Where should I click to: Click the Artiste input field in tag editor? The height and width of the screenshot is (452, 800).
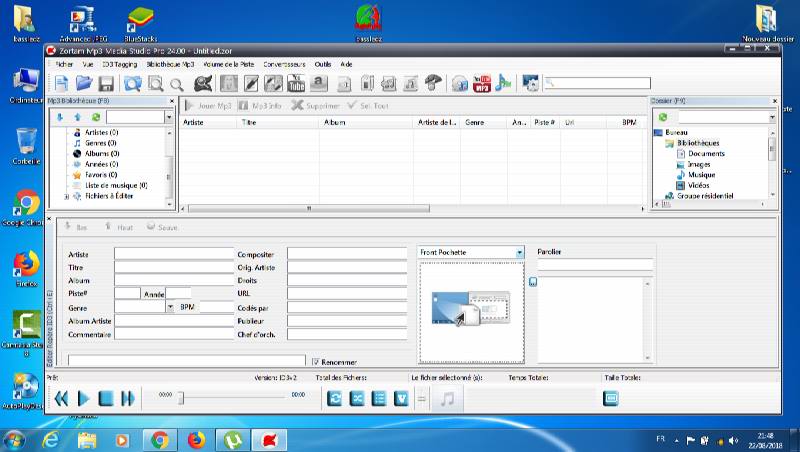174,254
